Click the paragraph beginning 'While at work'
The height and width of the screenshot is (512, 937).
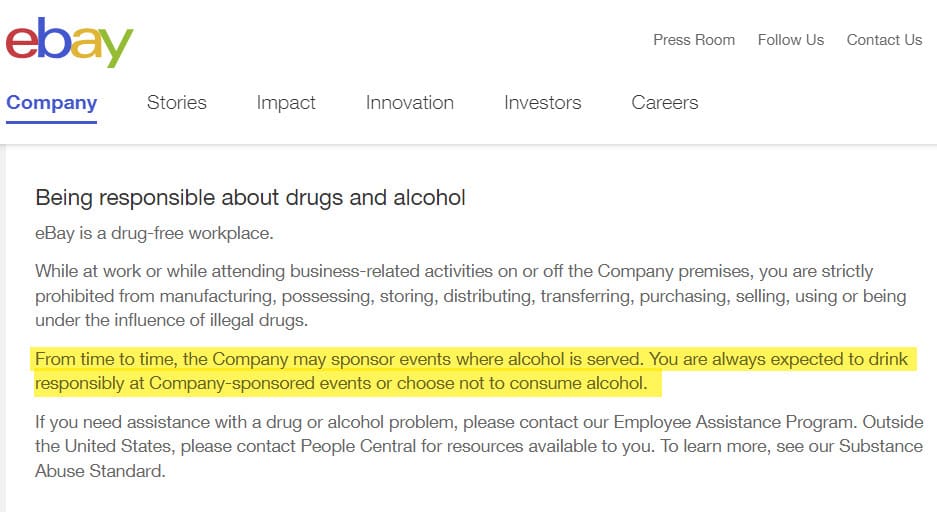[470, 296]
